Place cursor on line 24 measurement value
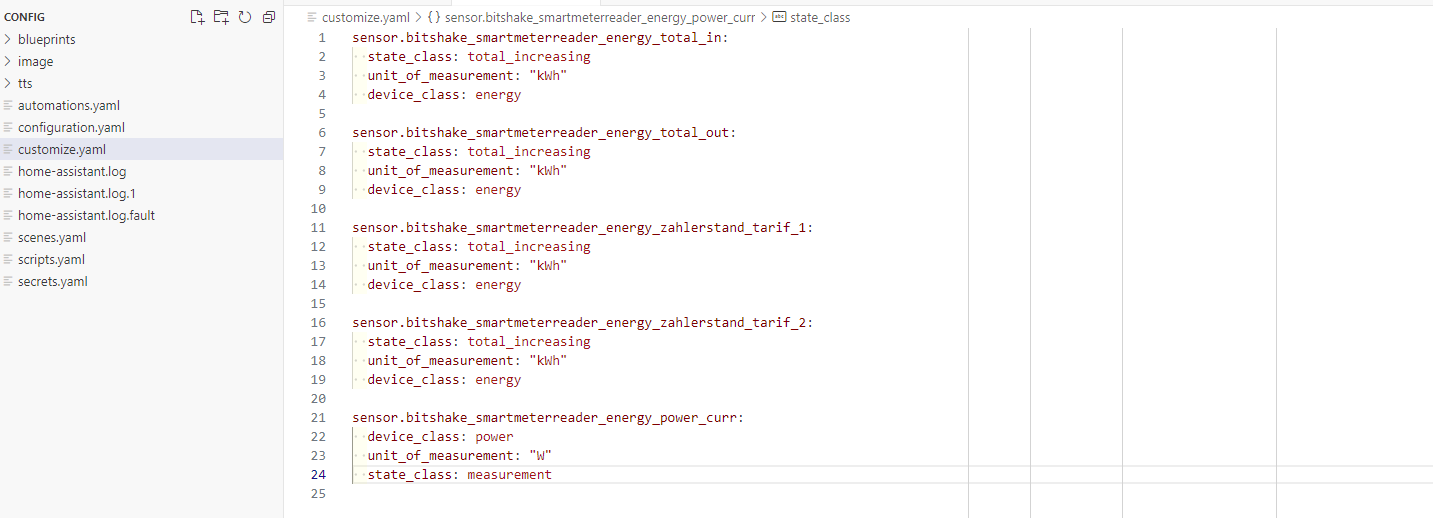 pyautogui.click(x=509, y=475)
